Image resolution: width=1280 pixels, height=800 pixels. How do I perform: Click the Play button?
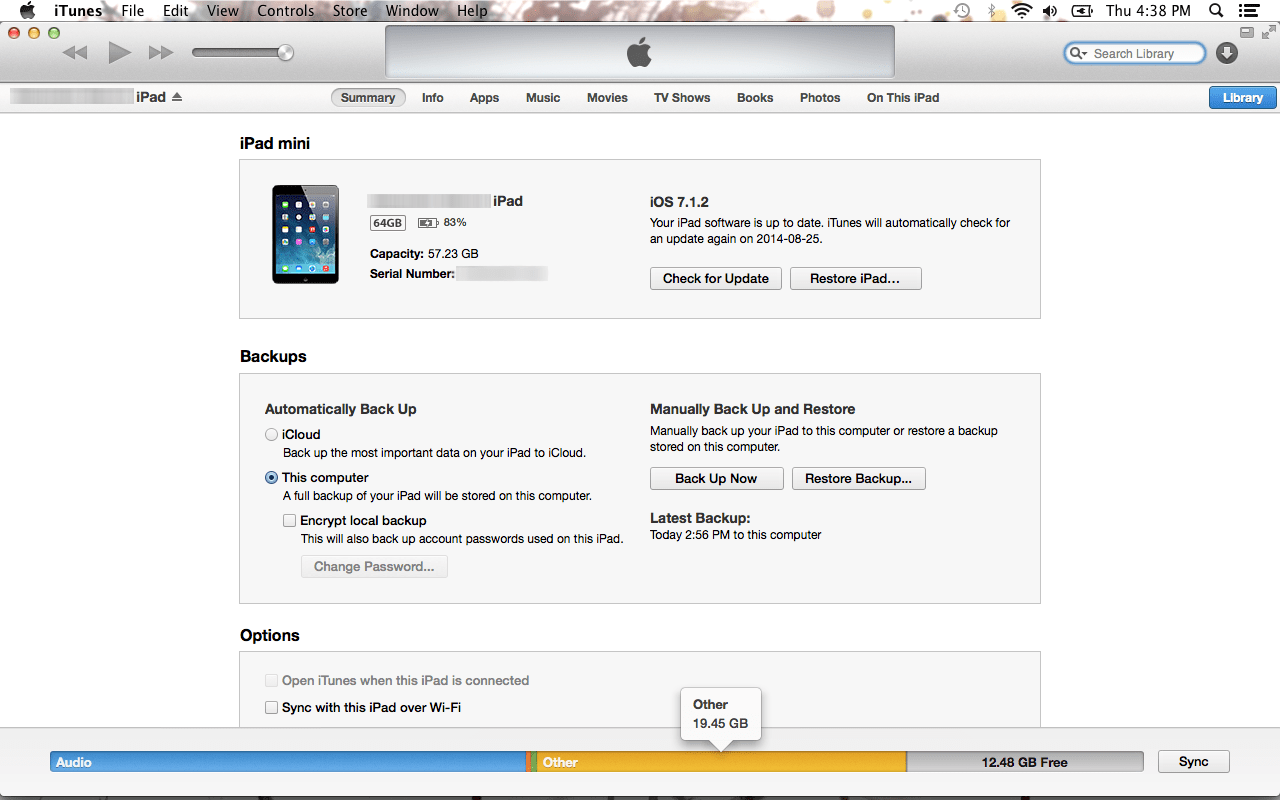(x=119, y=52)
